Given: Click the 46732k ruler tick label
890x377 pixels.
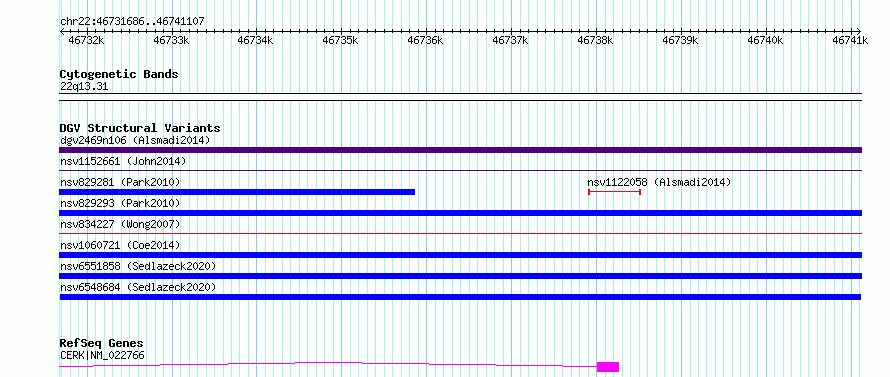Looking at the screenshot, I should pos(86,40).
